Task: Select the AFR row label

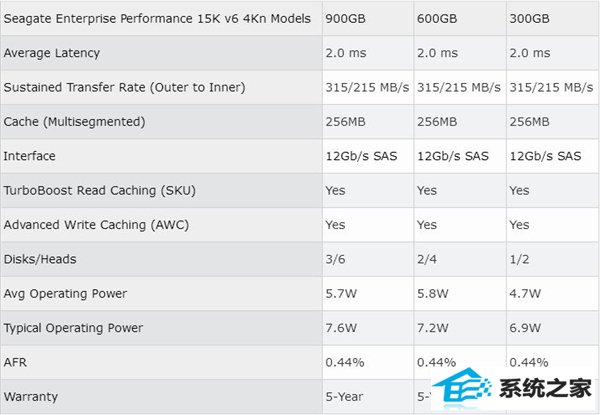Action: click(x=15, y=362)
